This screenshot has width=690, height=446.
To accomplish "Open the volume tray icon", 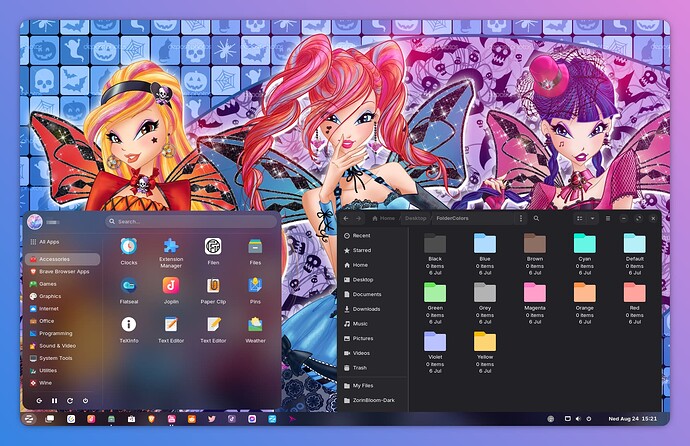I will 578,419.
